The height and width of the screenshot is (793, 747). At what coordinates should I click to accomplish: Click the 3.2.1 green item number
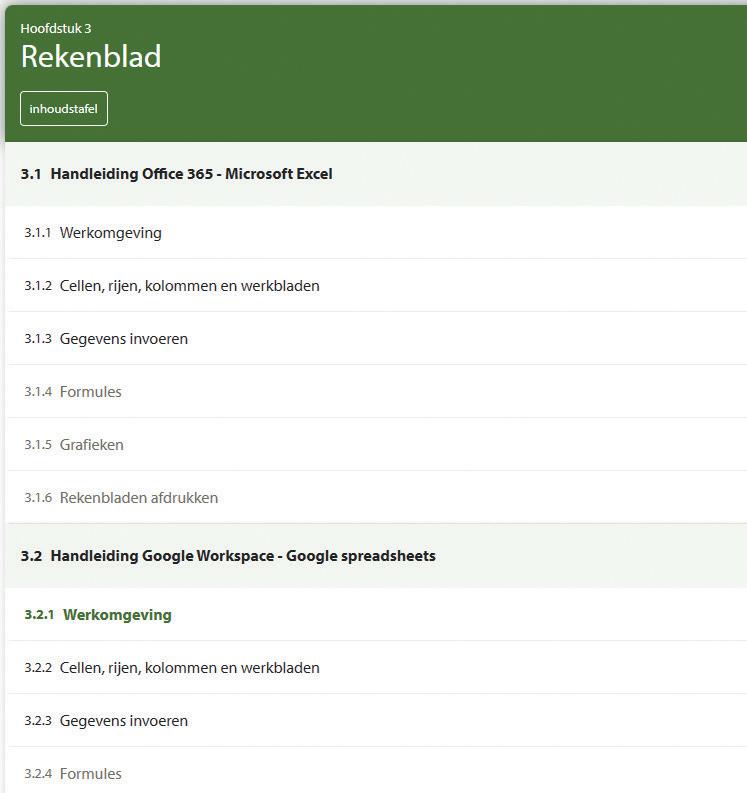click(39, 615)
